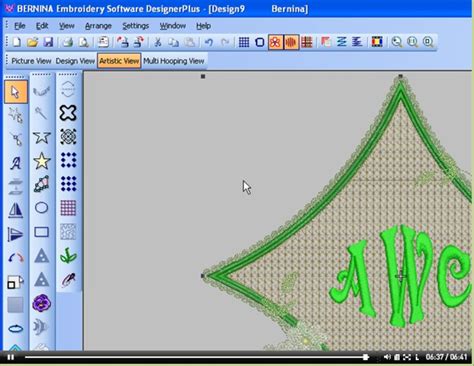Open the View menu
The height and width of the screenshot is (366, 474).
pyautogui.click(x=67, y=26)
